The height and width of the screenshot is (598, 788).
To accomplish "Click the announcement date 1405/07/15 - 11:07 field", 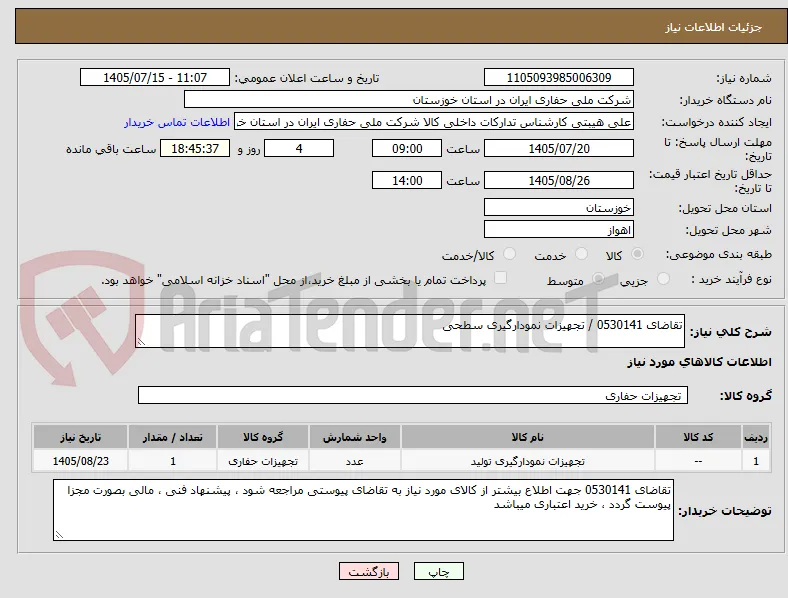I will click(x=155, y=77).
